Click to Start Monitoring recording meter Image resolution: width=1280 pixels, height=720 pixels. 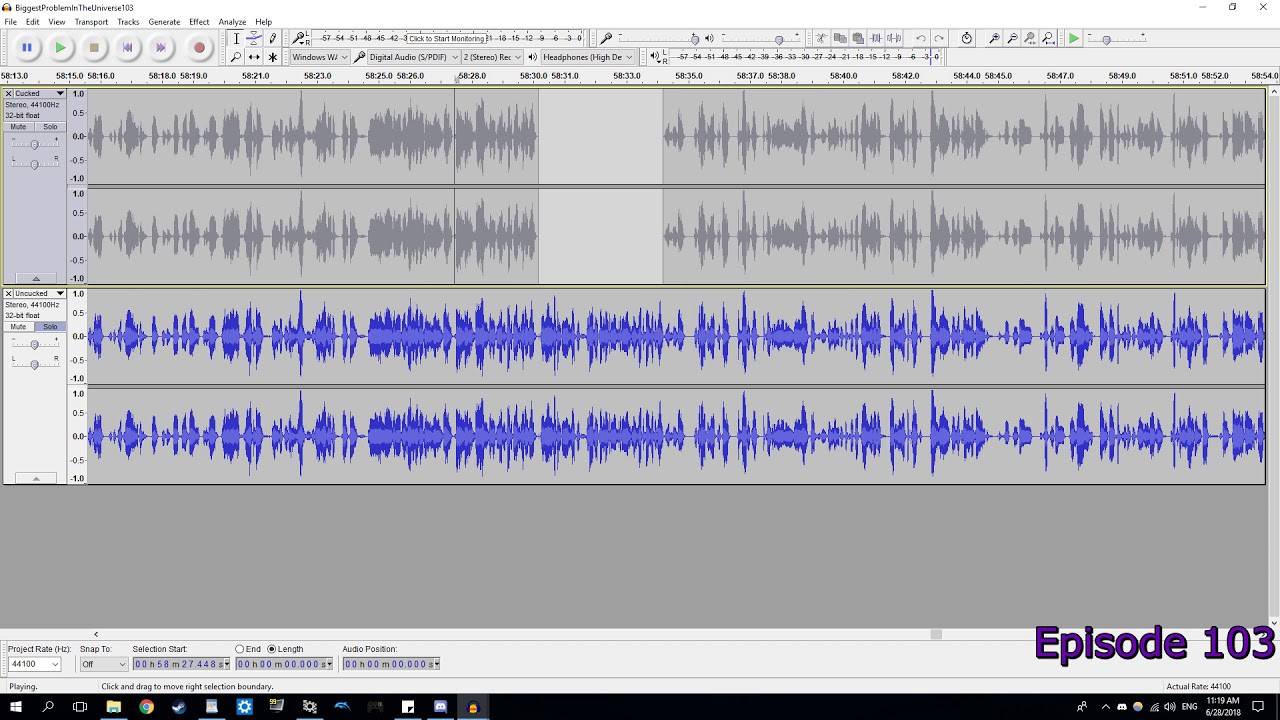pos(447,38)
